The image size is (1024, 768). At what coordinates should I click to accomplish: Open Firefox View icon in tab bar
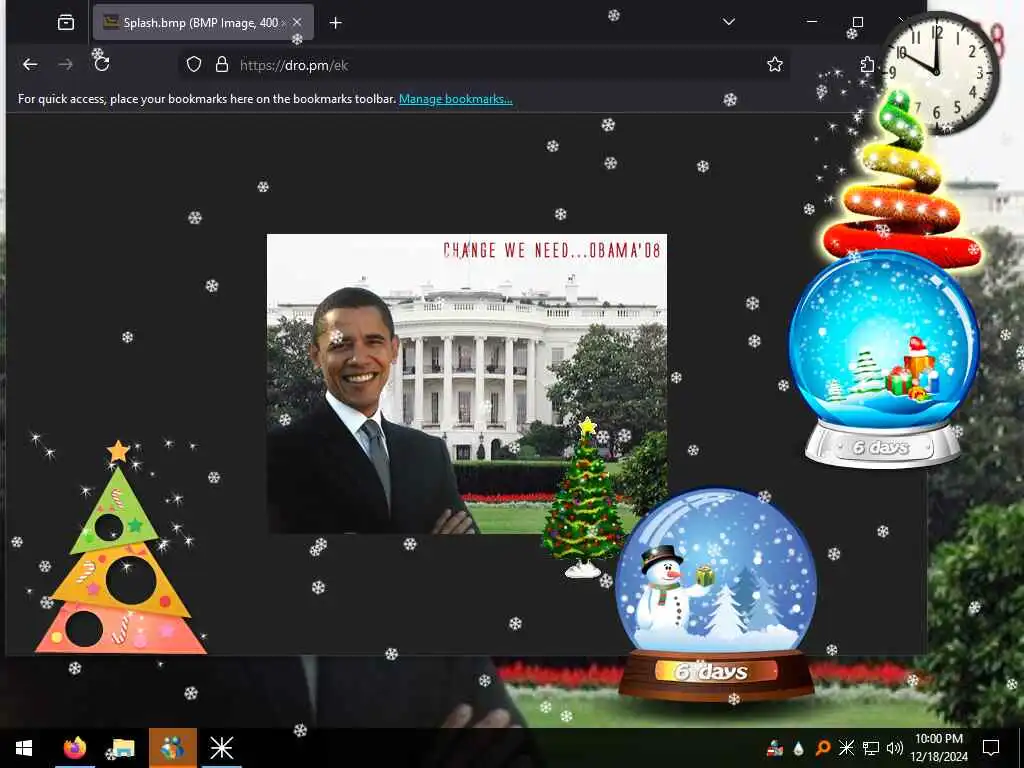coord(66,23)
